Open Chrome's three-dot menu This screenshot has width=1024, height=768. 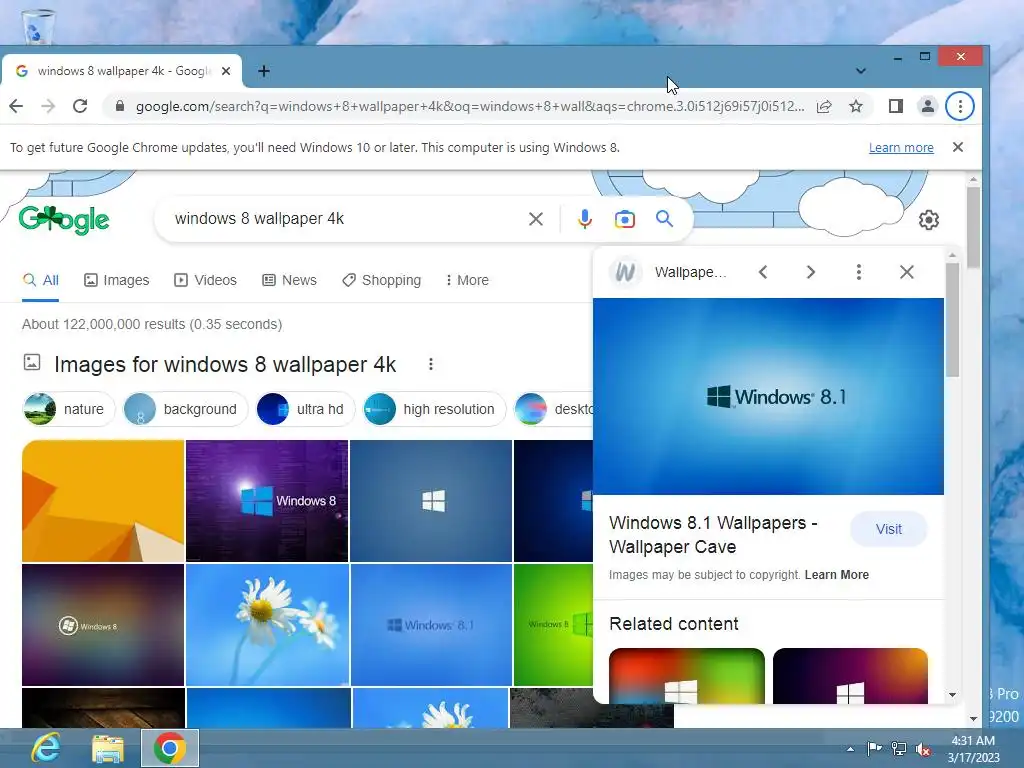point(960,106)
